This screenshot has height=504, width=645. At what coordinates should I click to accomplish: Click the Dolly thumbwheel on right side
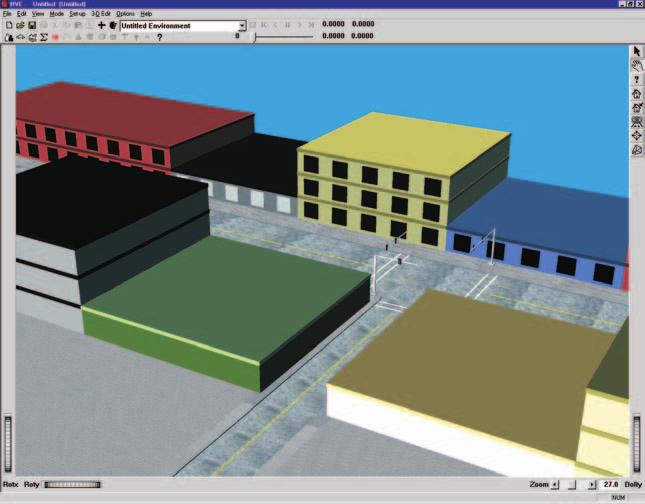tap(636, 444)
